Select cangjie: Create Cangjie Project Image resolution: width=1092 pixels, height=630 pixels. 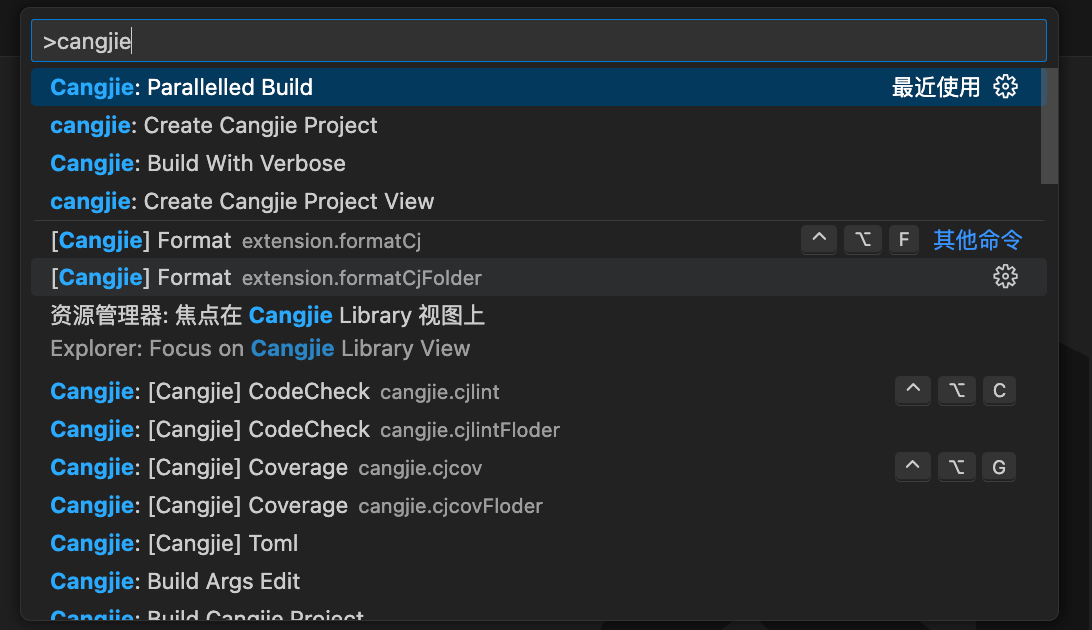coord(538,125)
